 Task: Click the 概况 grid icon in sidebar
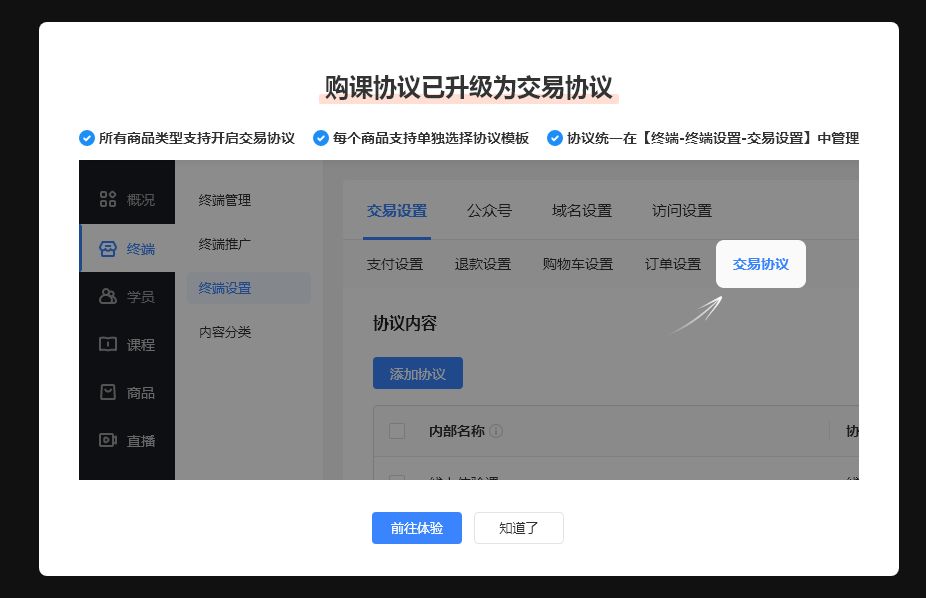[107, 199]
